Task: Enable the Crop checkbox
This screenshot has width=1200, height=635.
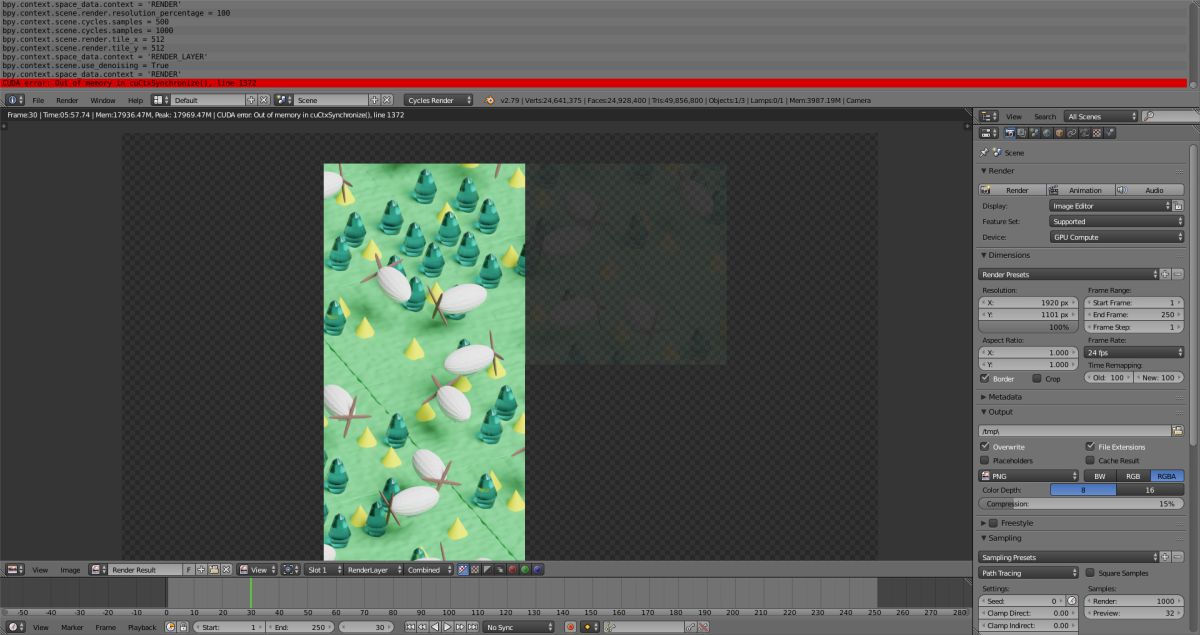Action: click(x=1037, y=379)
